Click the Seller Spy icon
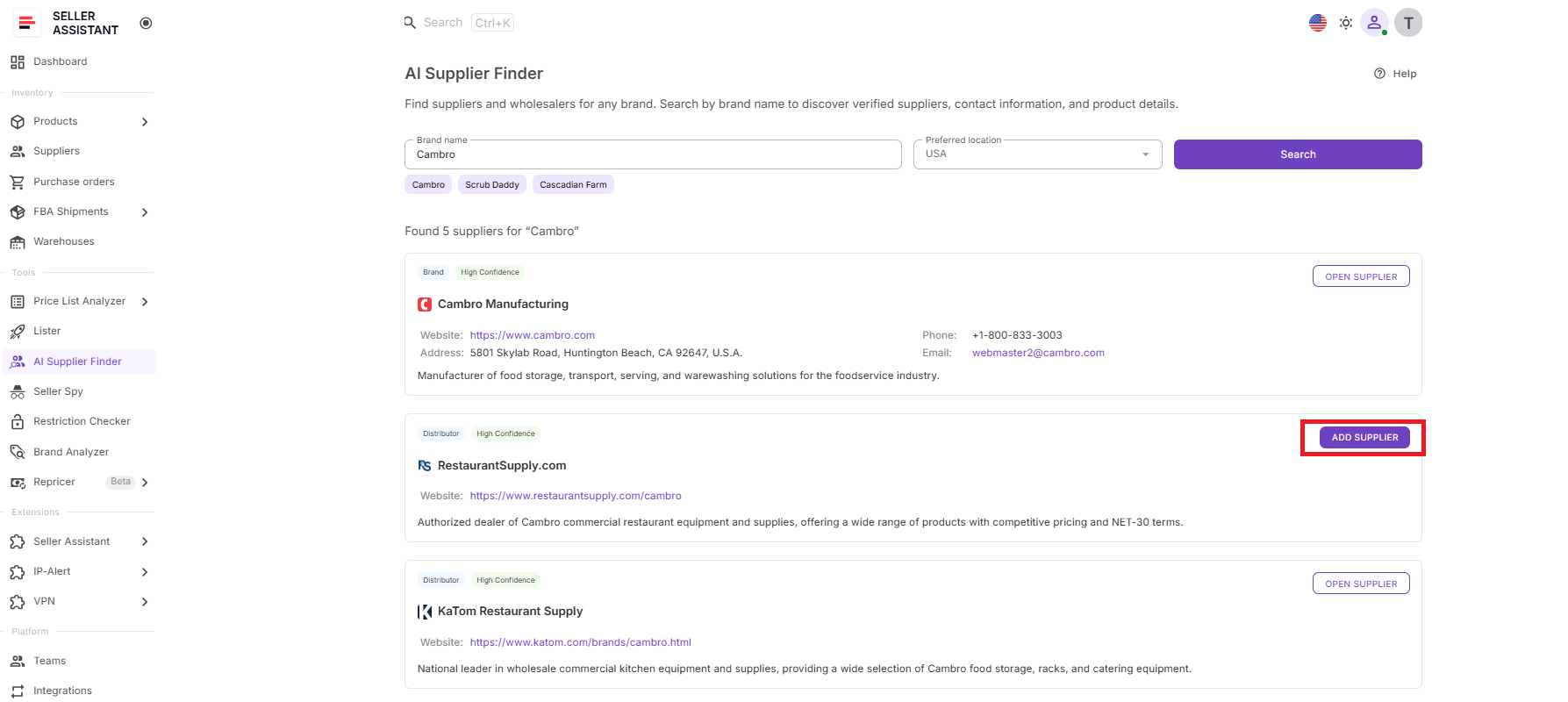The image size is (1568, 702). [x=18, y=392]
